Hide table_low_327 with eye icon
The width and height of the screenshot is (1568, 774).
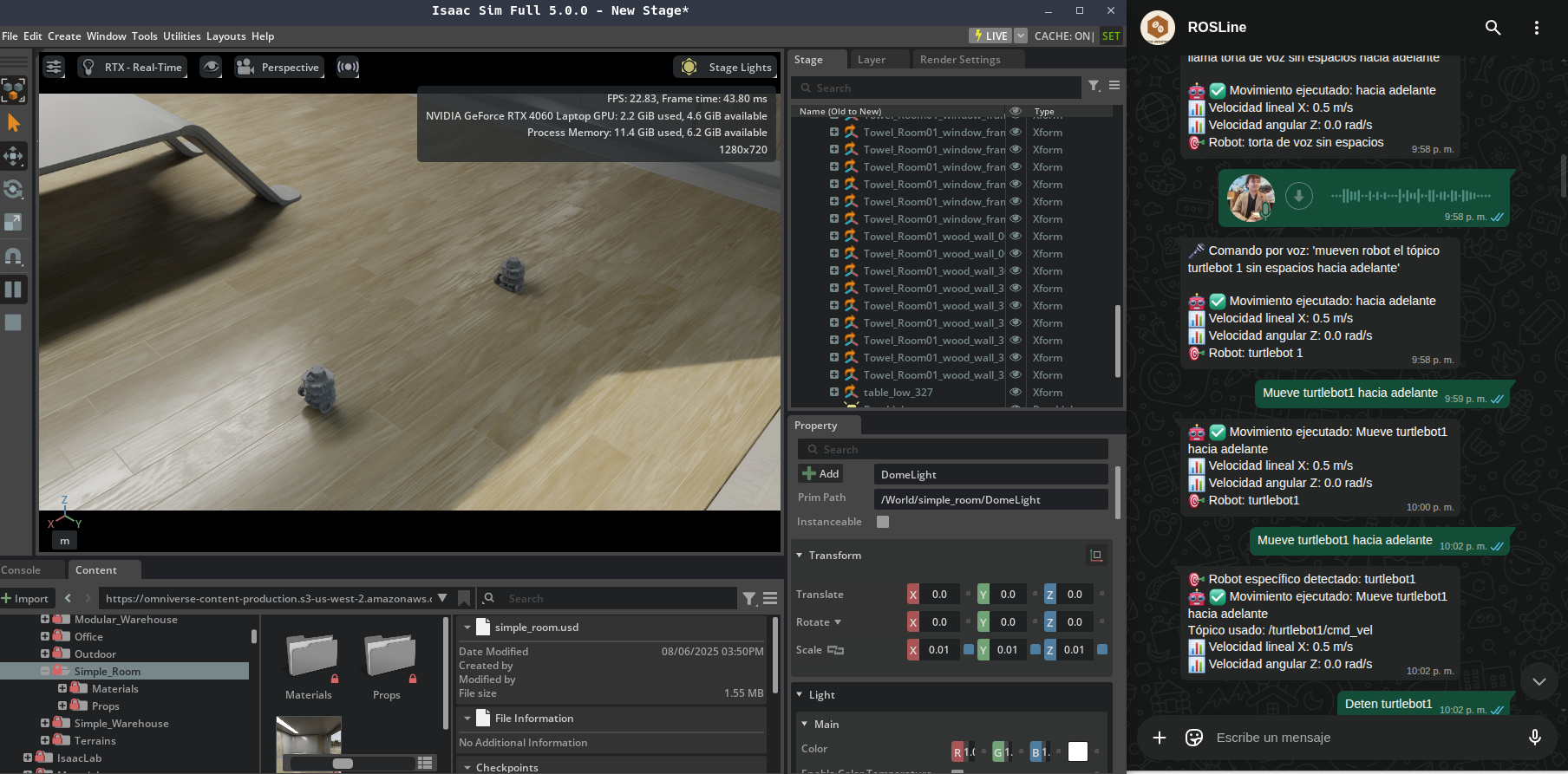[1015, 393]
